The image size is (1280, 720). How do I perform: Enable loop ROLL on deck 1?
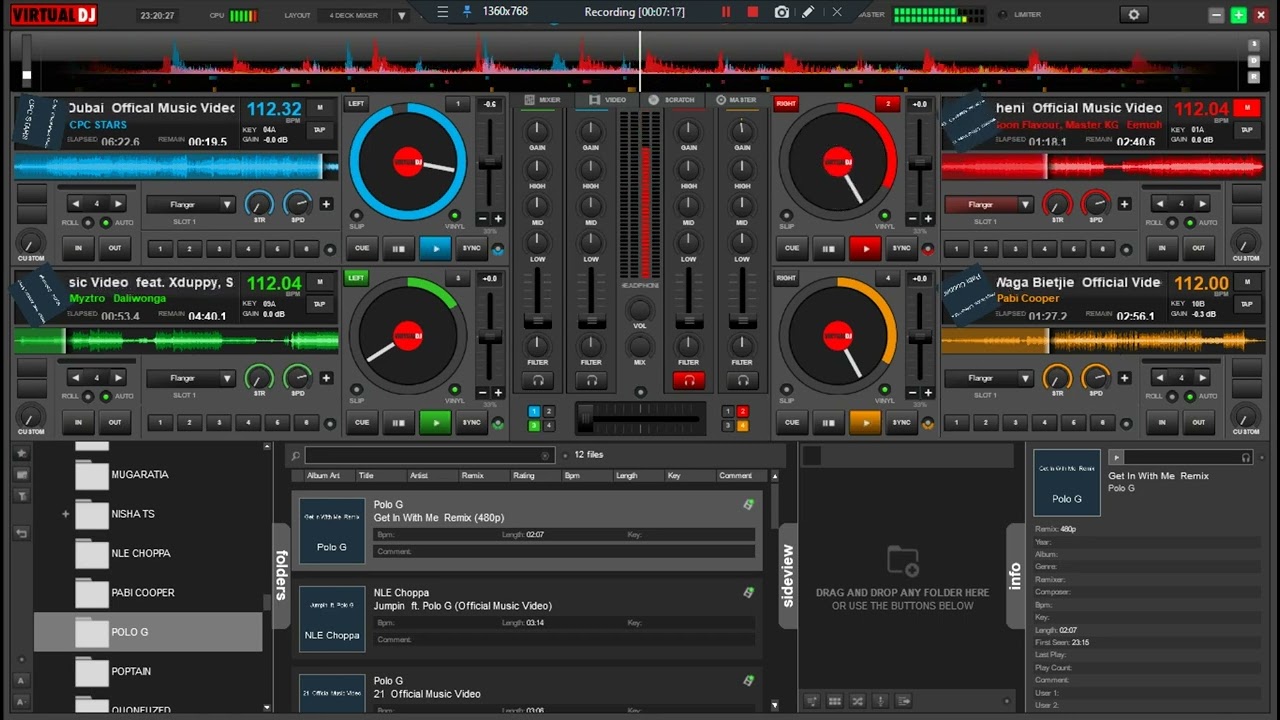coord(88,223)
